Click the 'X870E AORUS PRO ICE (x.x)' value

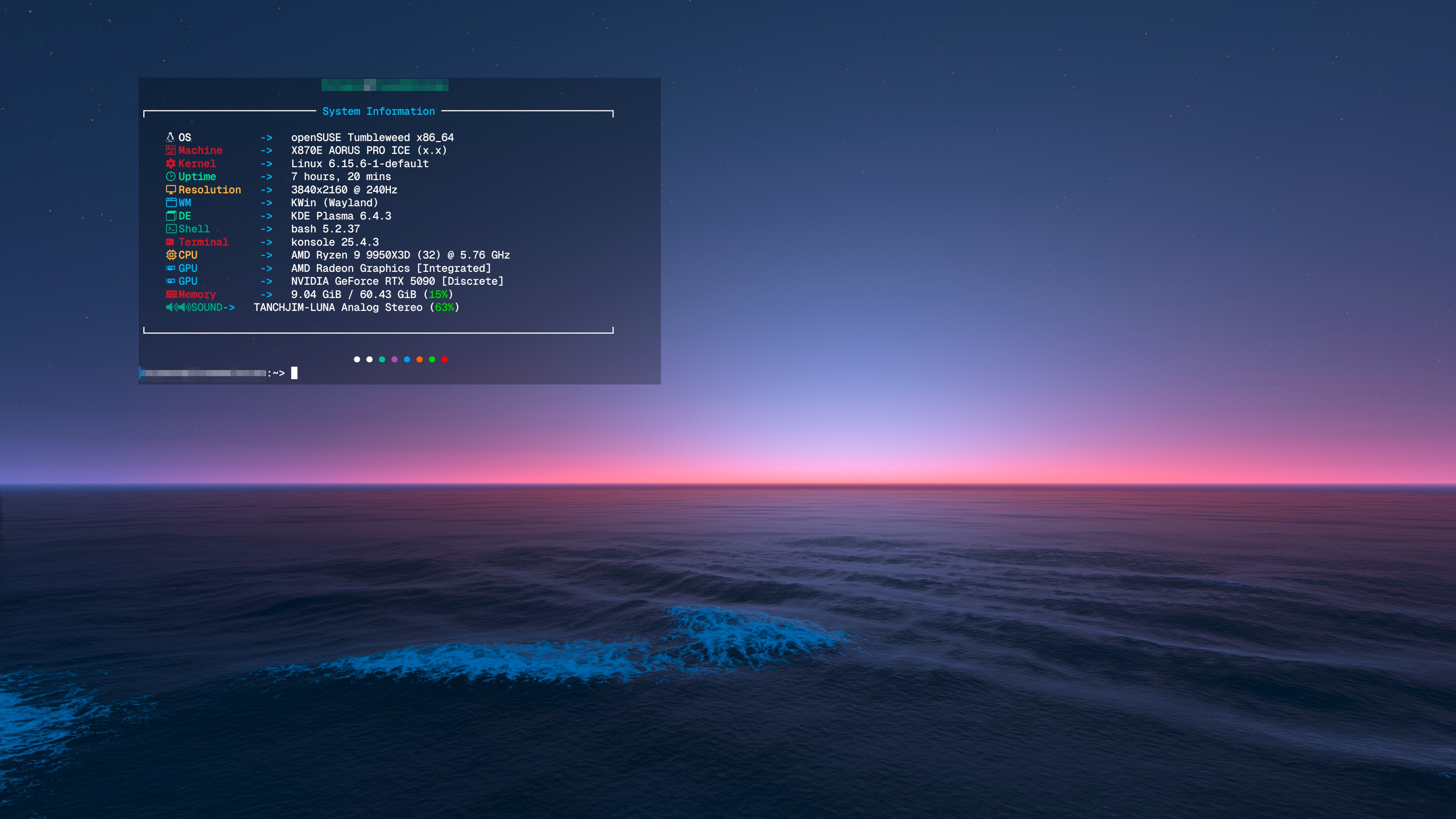pyautogui.click(x=369, y=151)
